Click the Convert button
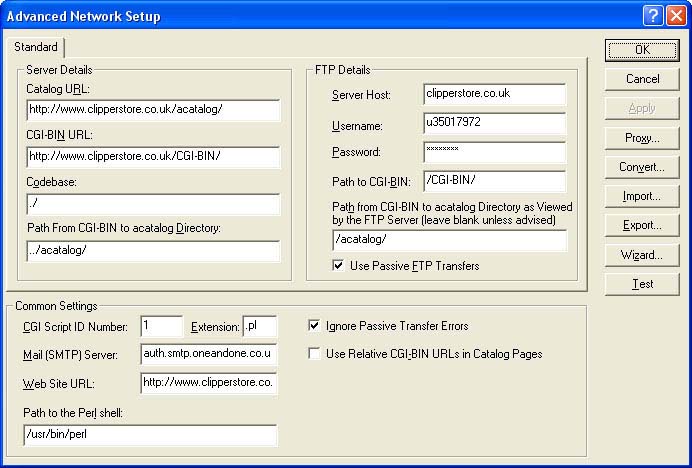 (x=642, y=167)
